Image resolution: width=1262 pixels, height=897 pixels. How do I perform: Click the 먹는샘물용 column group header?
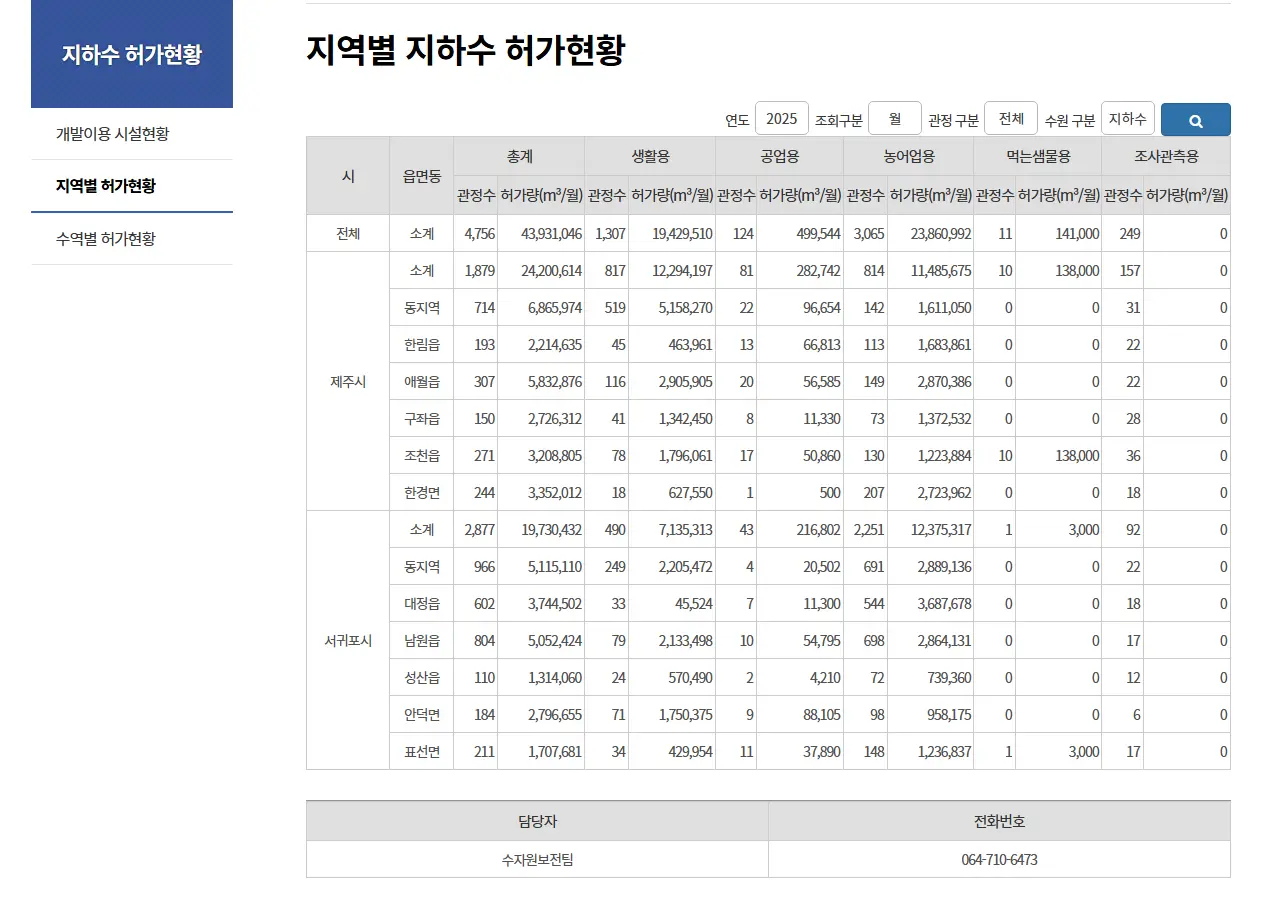tap(1038, 156)
